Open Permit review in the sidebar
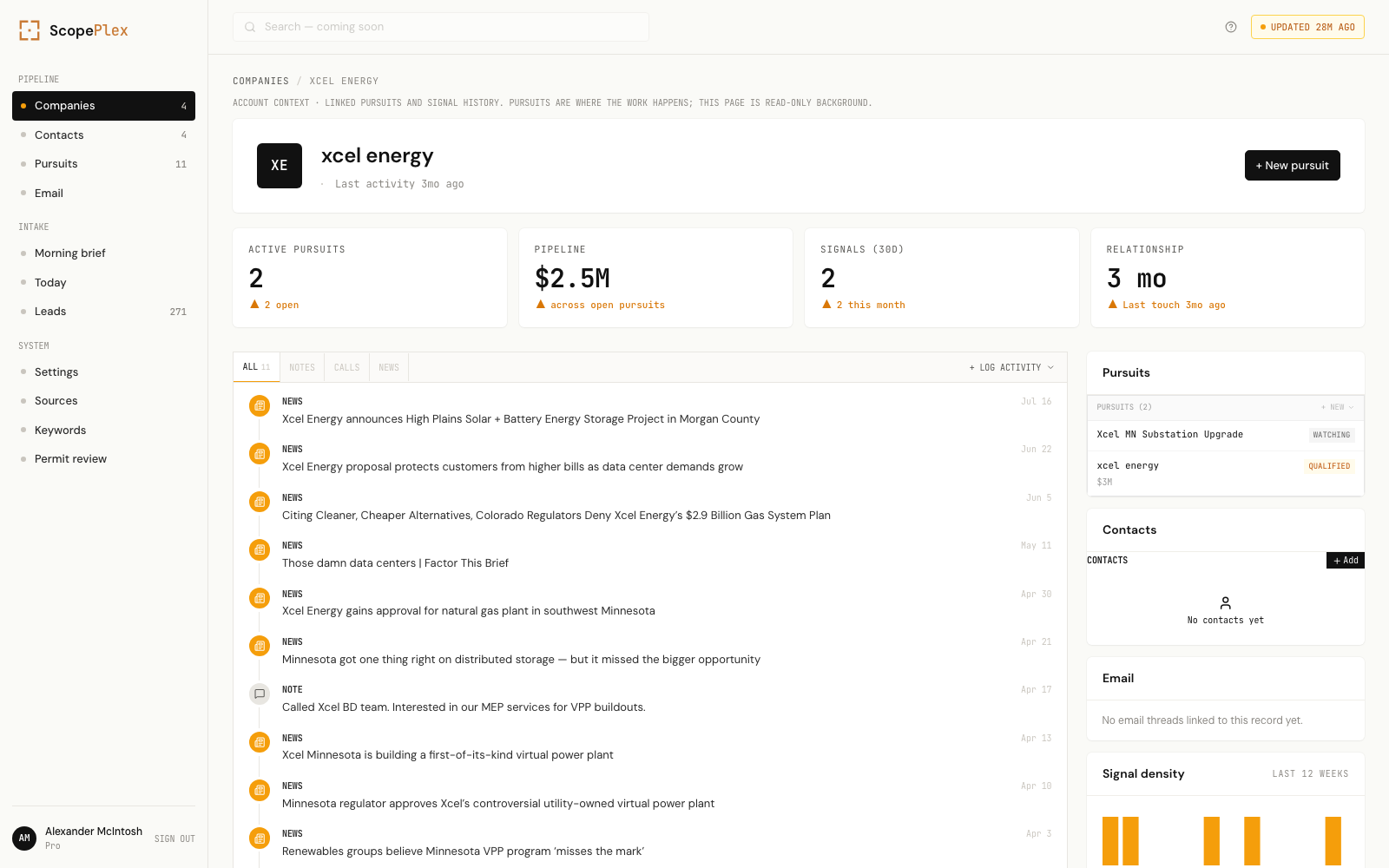Screen dimensions: 1389x868 coord(103,459)
